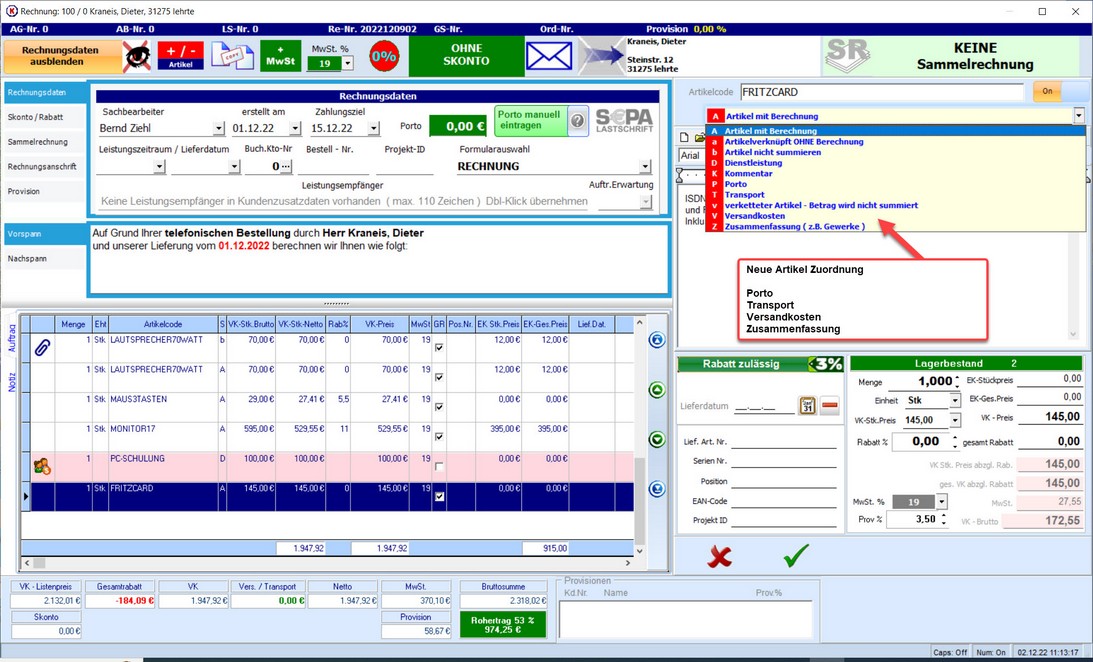Open the Zahlungsziel date dropdown

point(373,129)
